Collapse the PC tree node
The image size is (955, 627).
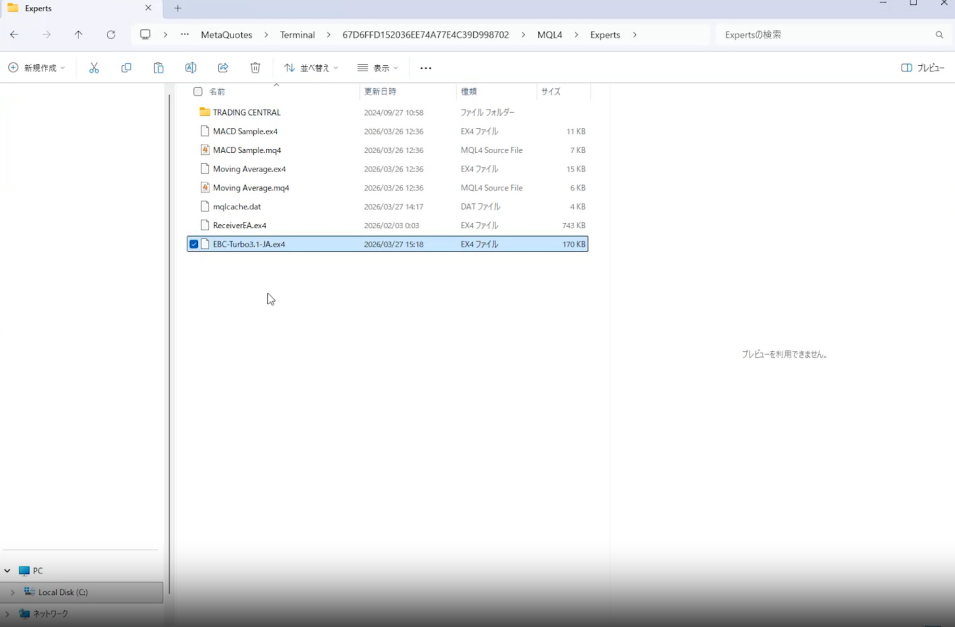click(x=7, y=571)
